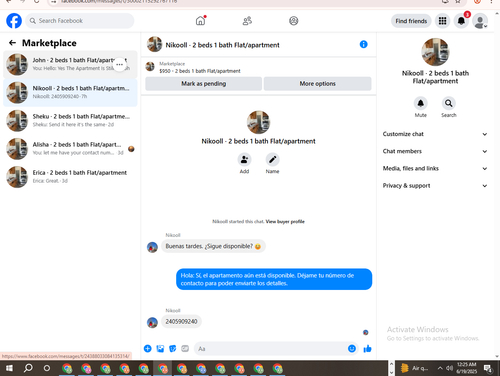The width and height of the screenshot is (500, 376).
Task: Open the emoji picker in message field
Action: point(352,349)
